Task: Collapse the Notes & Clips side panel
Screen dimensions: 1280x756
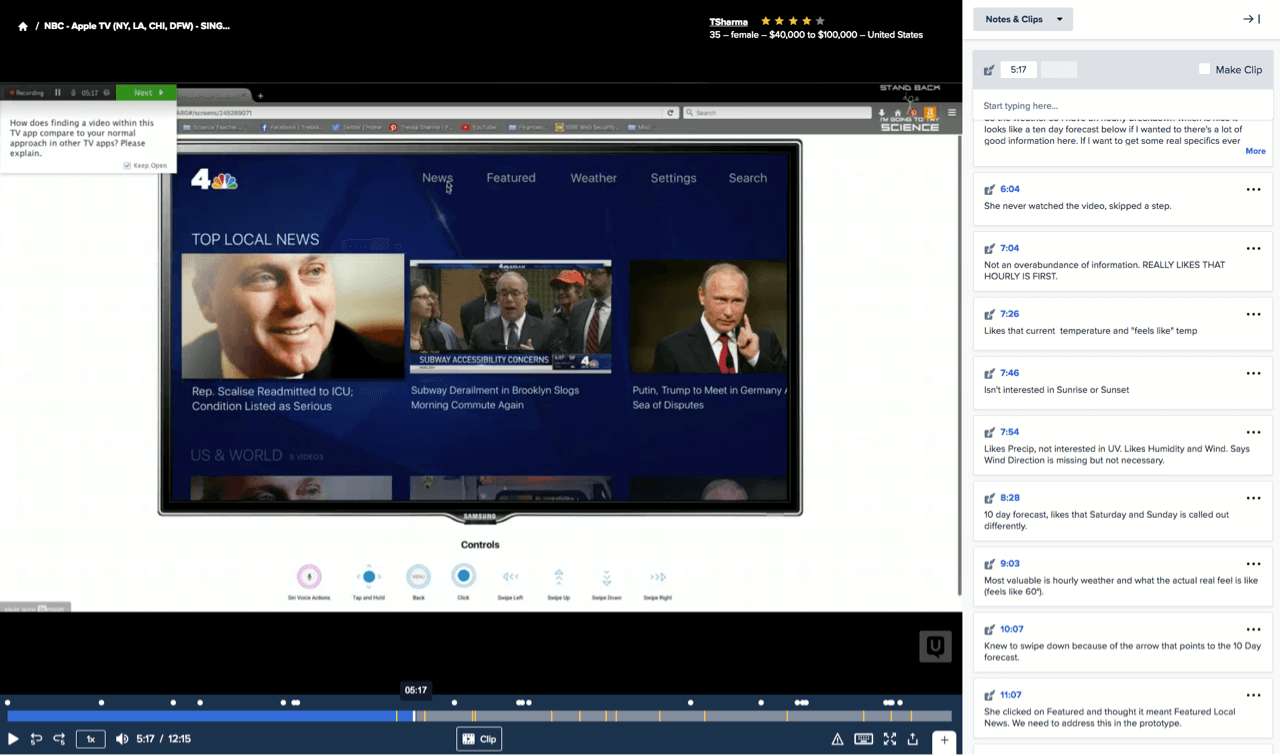Action: tap(1251, 19)
